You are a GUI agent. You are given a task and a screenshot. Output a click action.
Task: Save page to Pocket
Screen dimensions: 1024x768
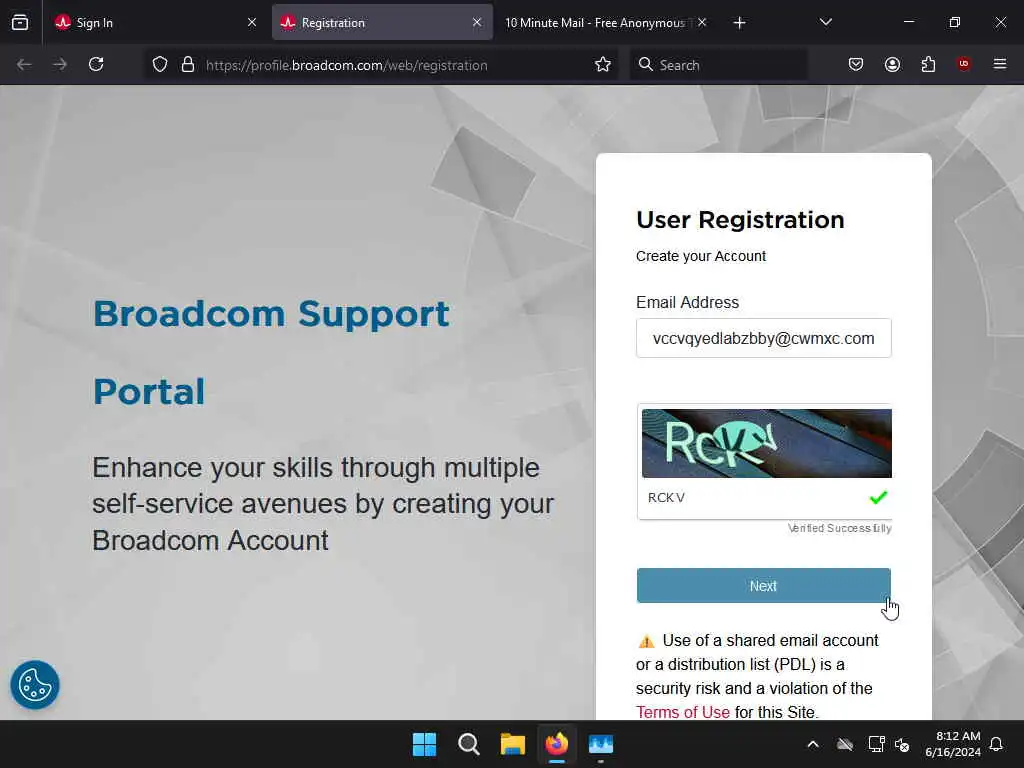click(x=856, y=65)
